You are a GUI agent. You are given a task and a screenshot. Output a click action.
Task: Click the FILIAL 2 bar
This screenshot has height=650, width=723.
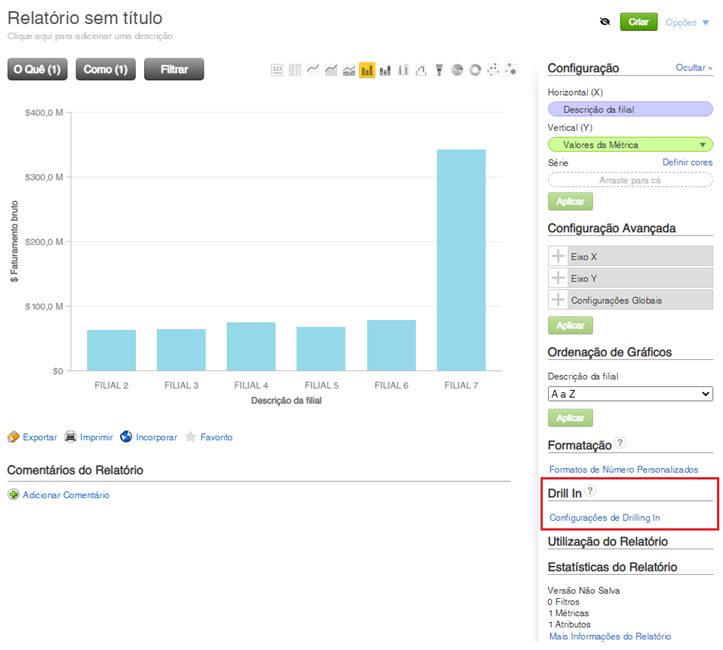click(x=111, y=350)
